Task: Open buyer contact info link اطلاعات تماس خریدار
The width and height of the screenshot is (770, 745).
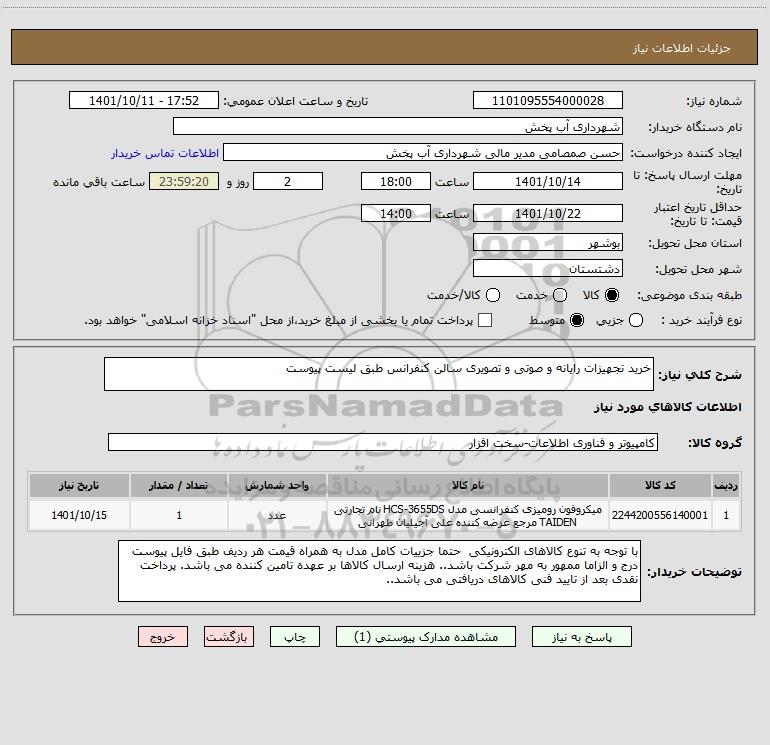Action: (x=165, y=153)
